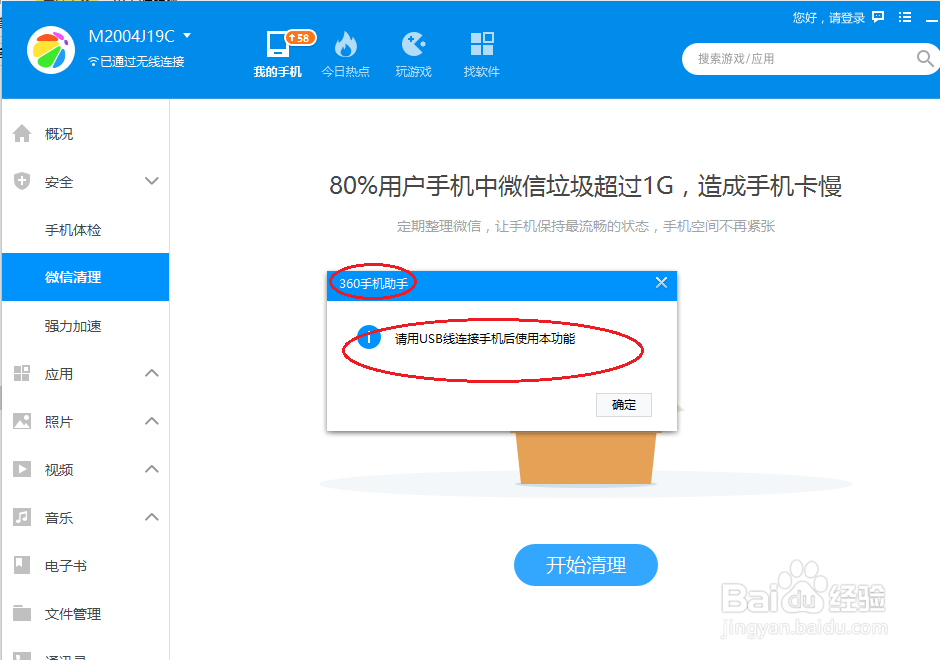This screenshot has width=940, height=660.
Task: Collapse the 安全 section chevron
Action: 152,180
